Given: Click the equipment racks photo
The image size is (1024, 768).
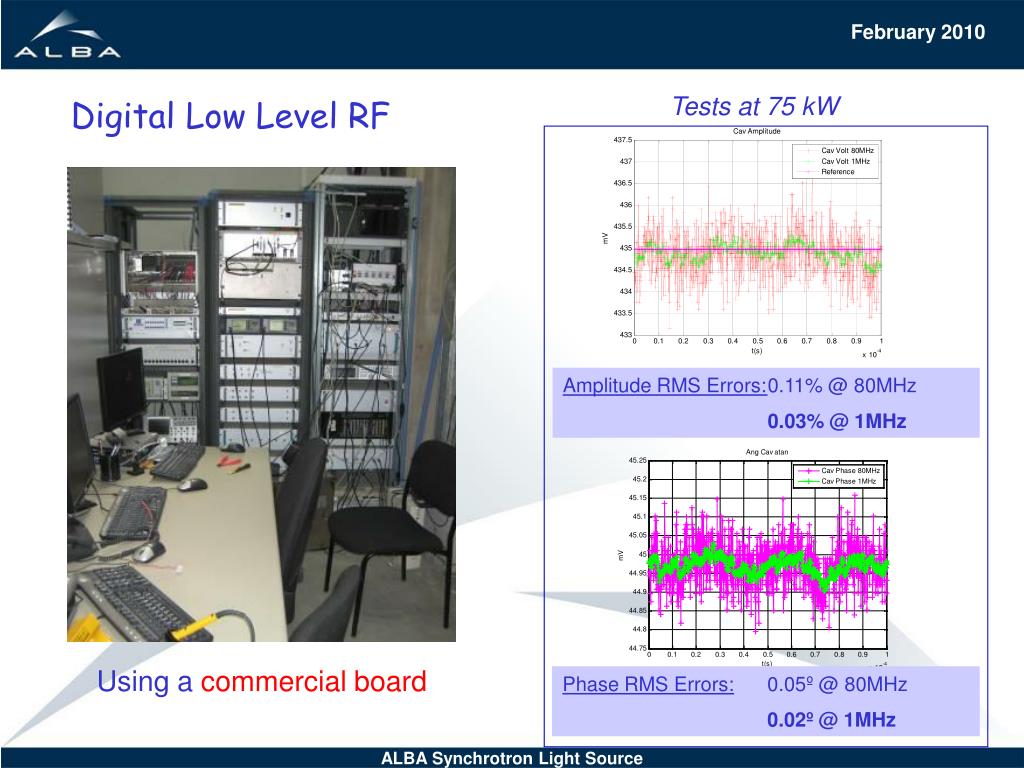Looking at the screenshot, I should pos(261,404).
